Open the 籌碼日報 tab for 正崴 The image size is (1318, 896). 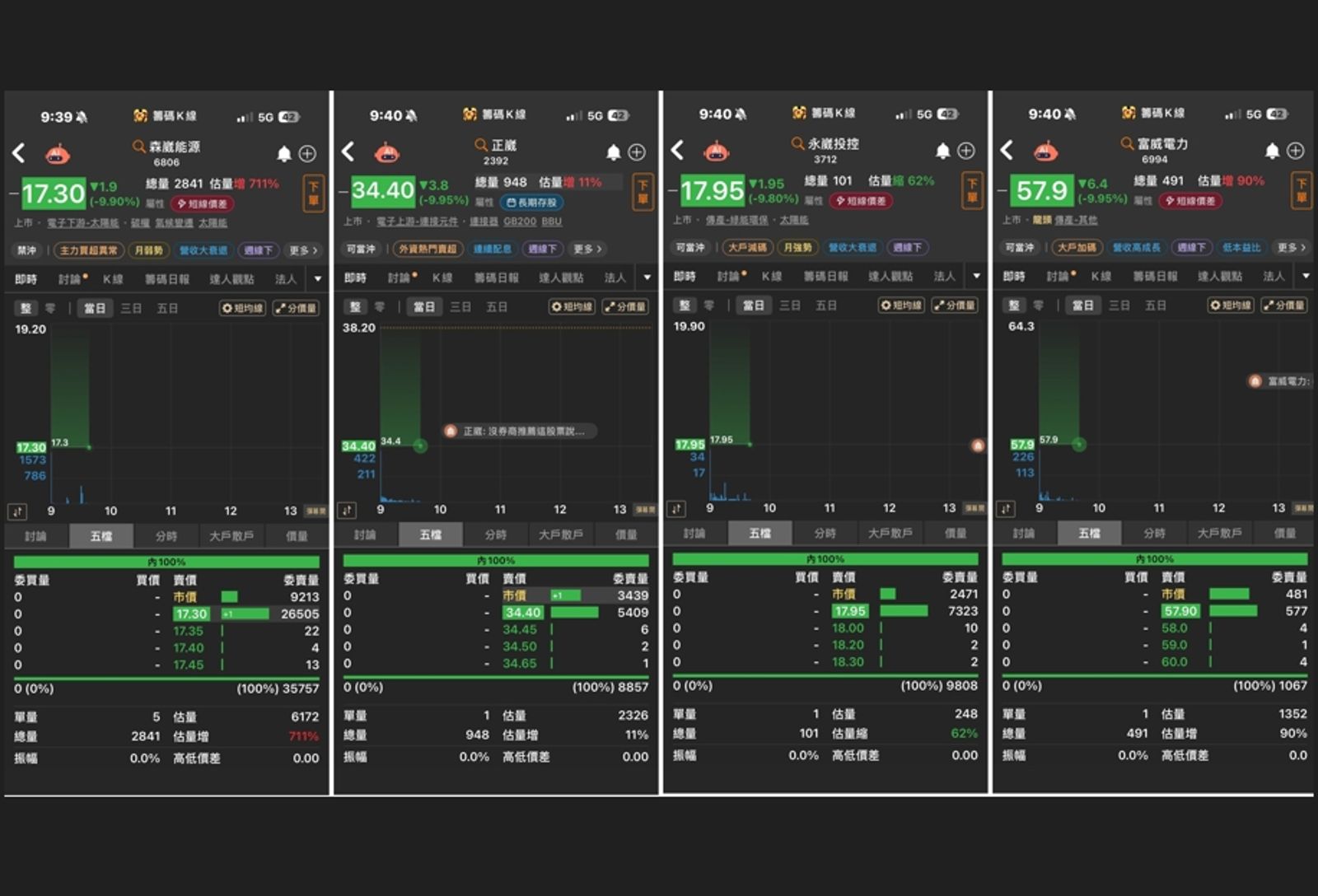[497, 278]
